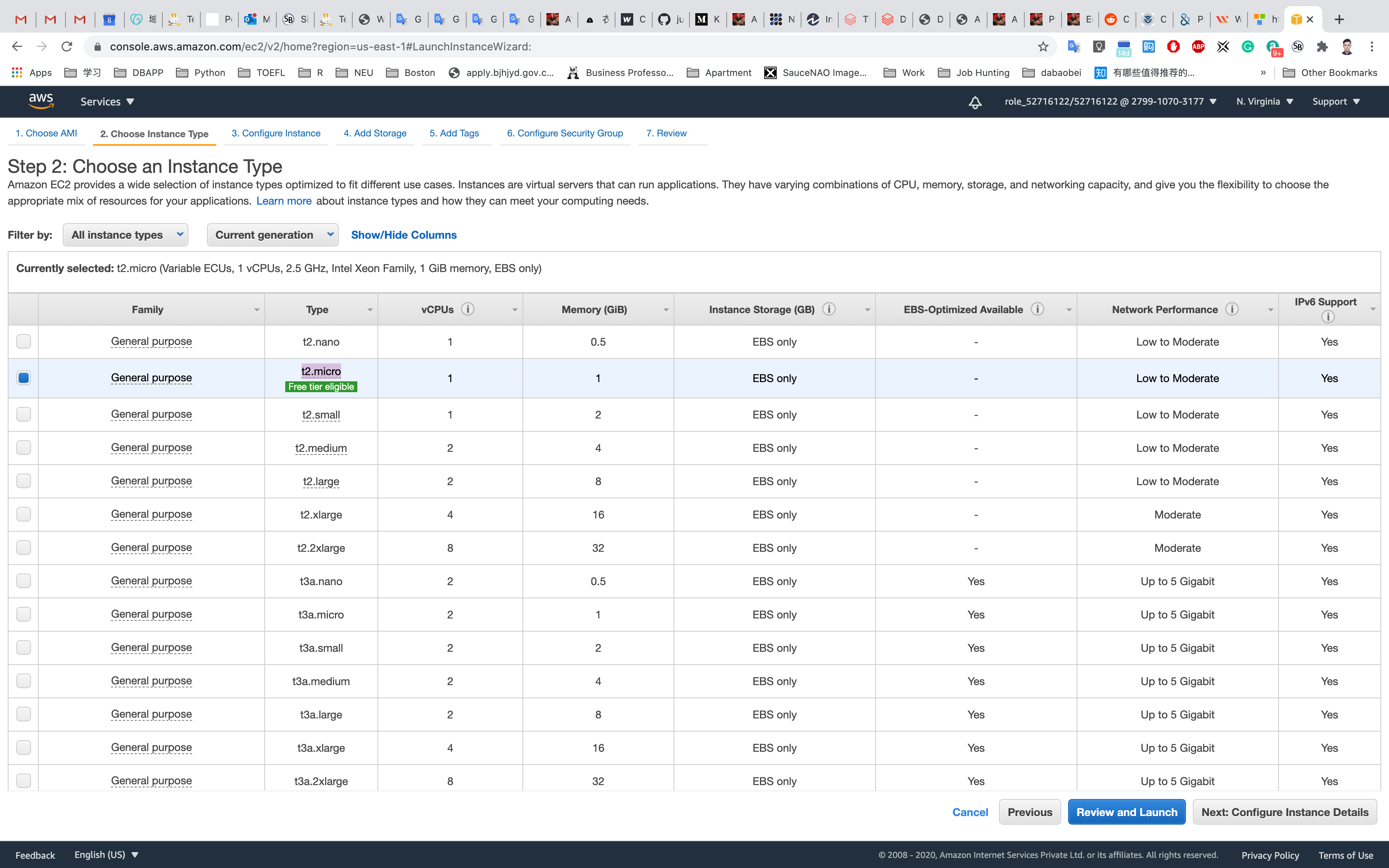Go to the 4. Add Storage tab
The image size is (1389, 868).
click(375, 133)
